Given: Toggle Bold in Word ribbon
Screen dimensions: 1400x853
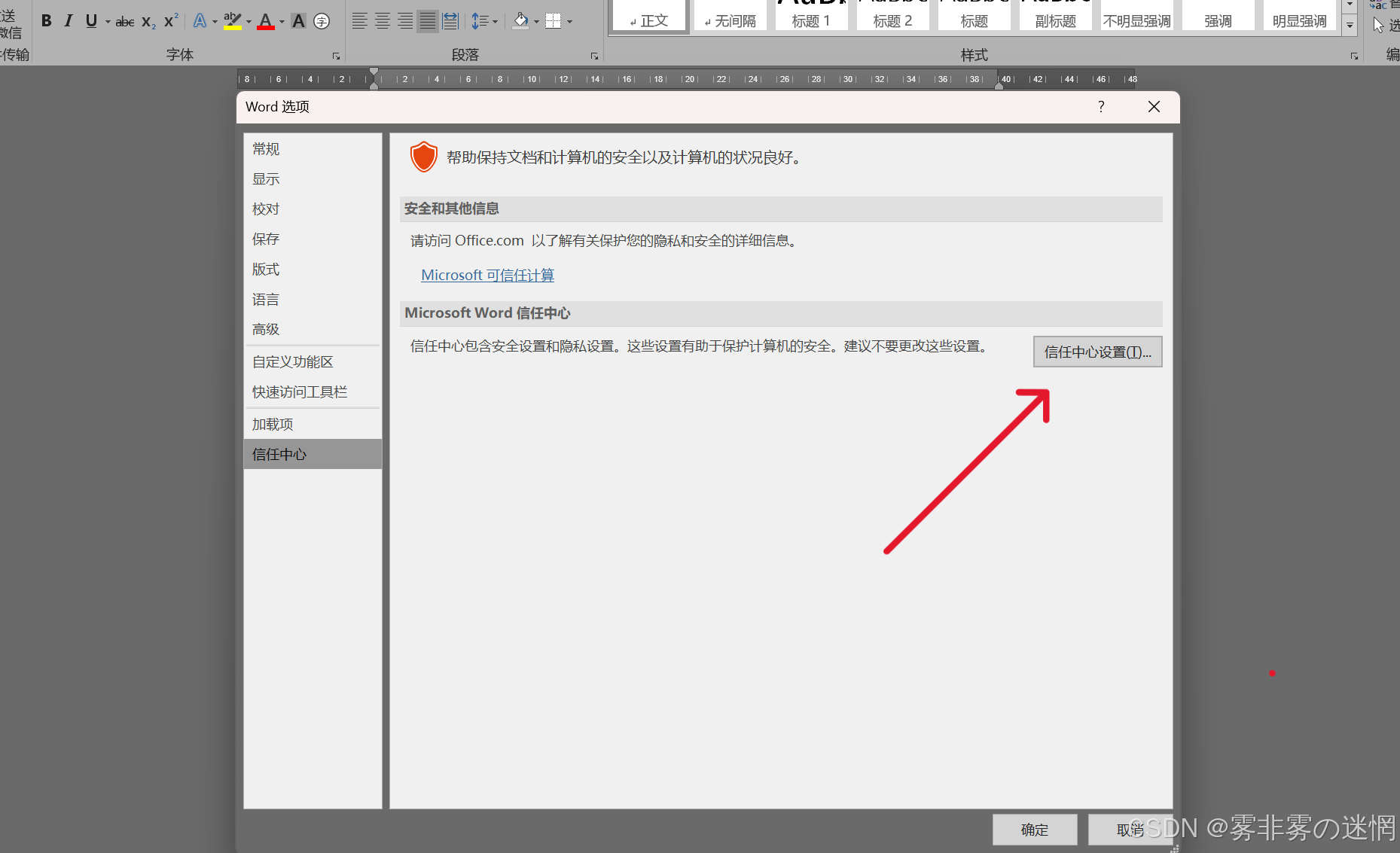Looking at the screenshot, I should (47, 21).
